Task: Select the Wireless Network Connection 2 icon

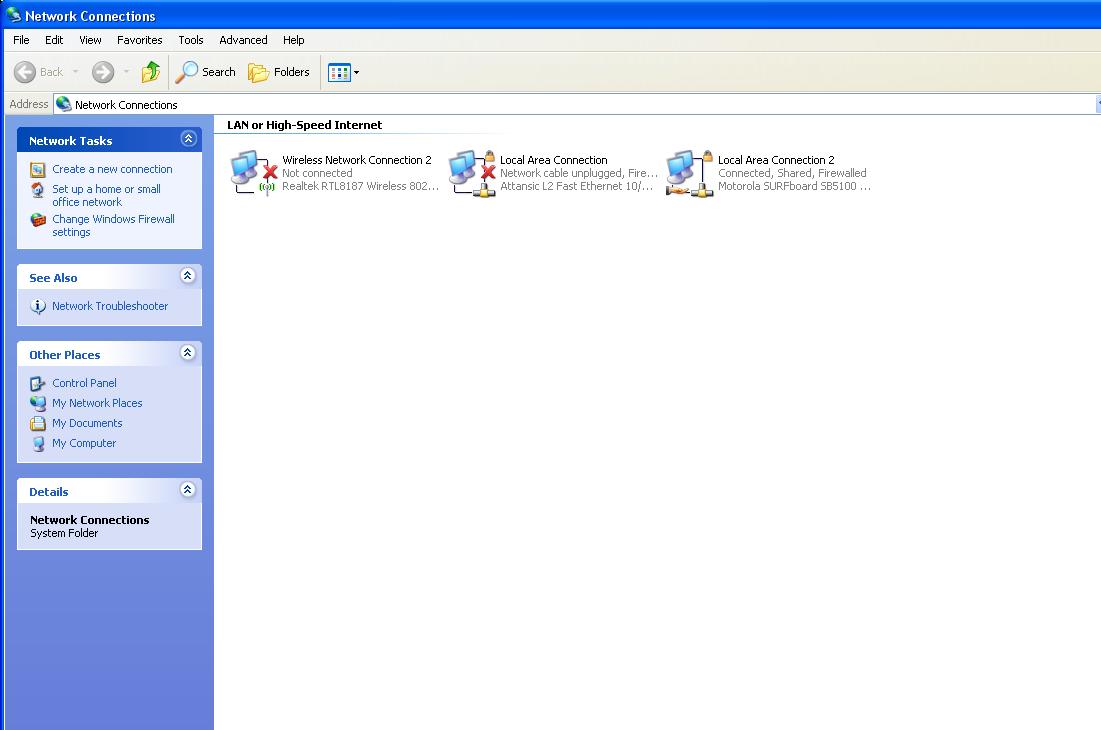Action: 253,173
